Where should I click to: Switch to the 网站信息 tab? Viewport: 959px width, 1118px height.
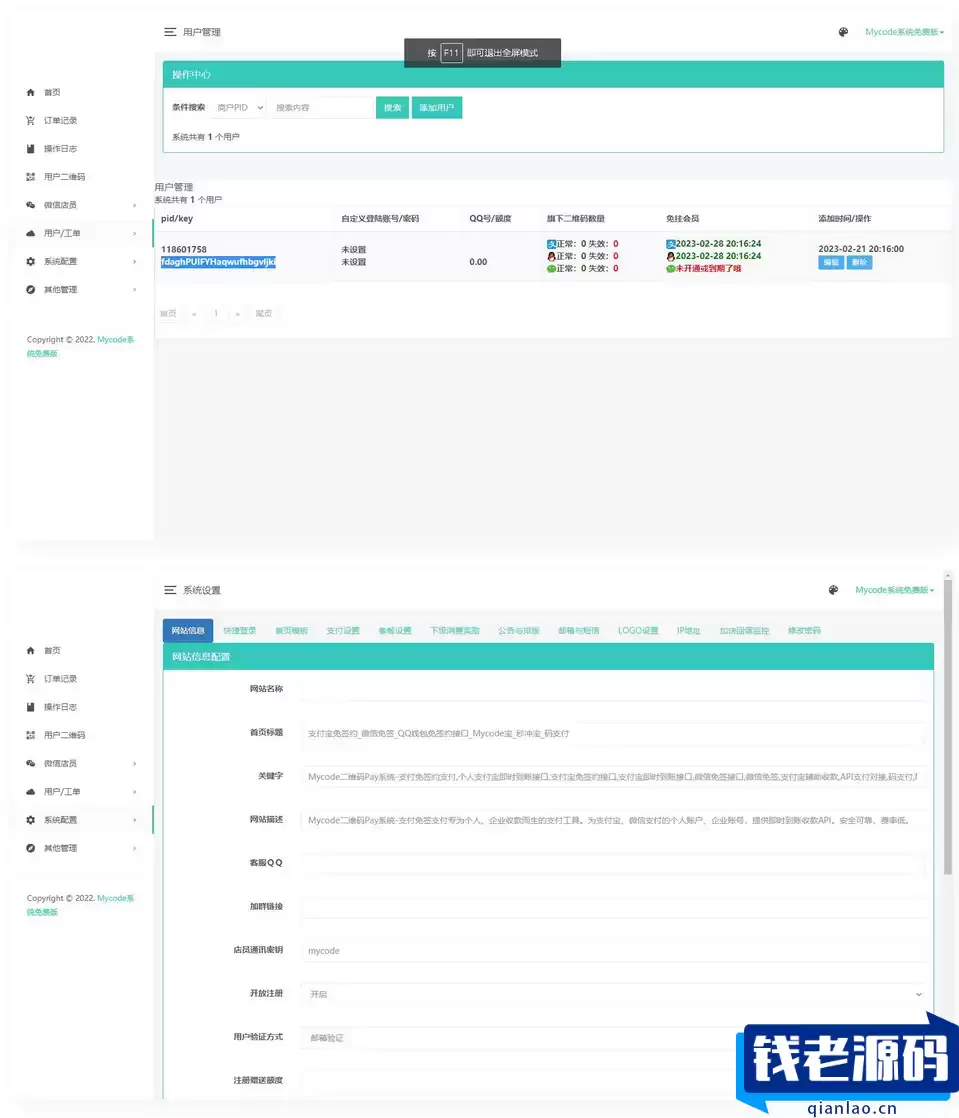188,630
